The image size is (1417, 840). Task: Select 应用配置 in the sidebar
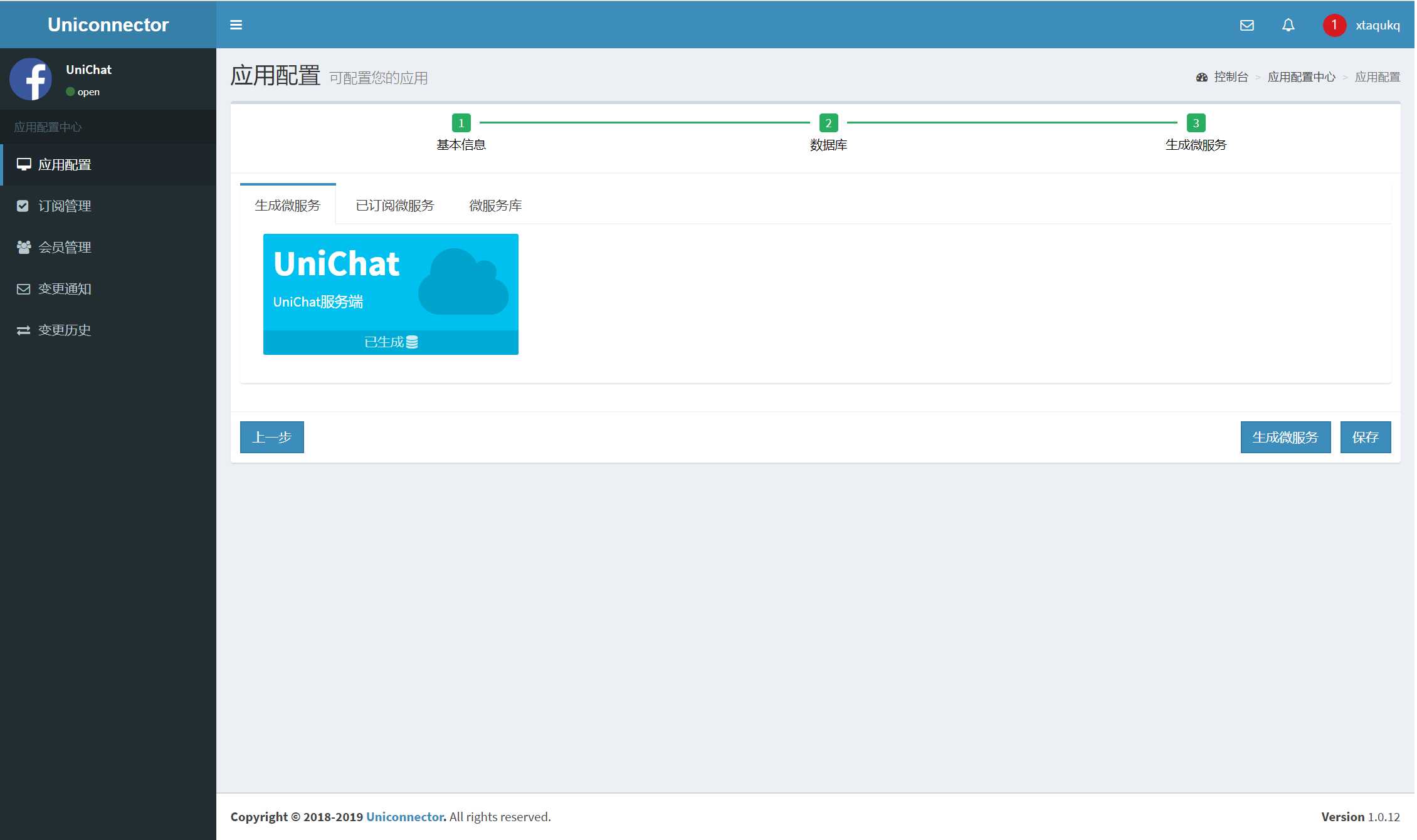click(108, 165)
